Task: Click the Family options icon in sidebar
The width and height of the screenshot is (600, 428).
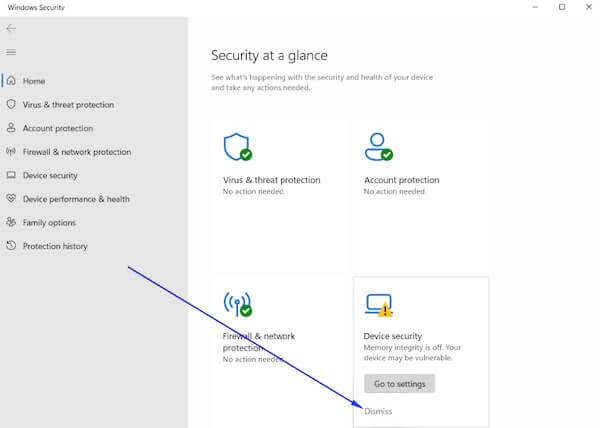Action: (x=12, y=223)
